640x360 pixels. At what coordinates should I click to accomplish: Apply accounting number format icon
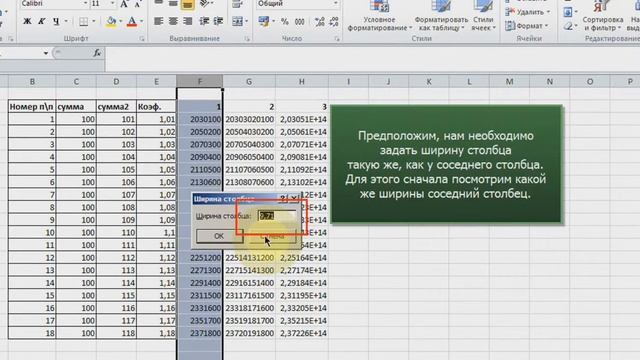(264, 21)
